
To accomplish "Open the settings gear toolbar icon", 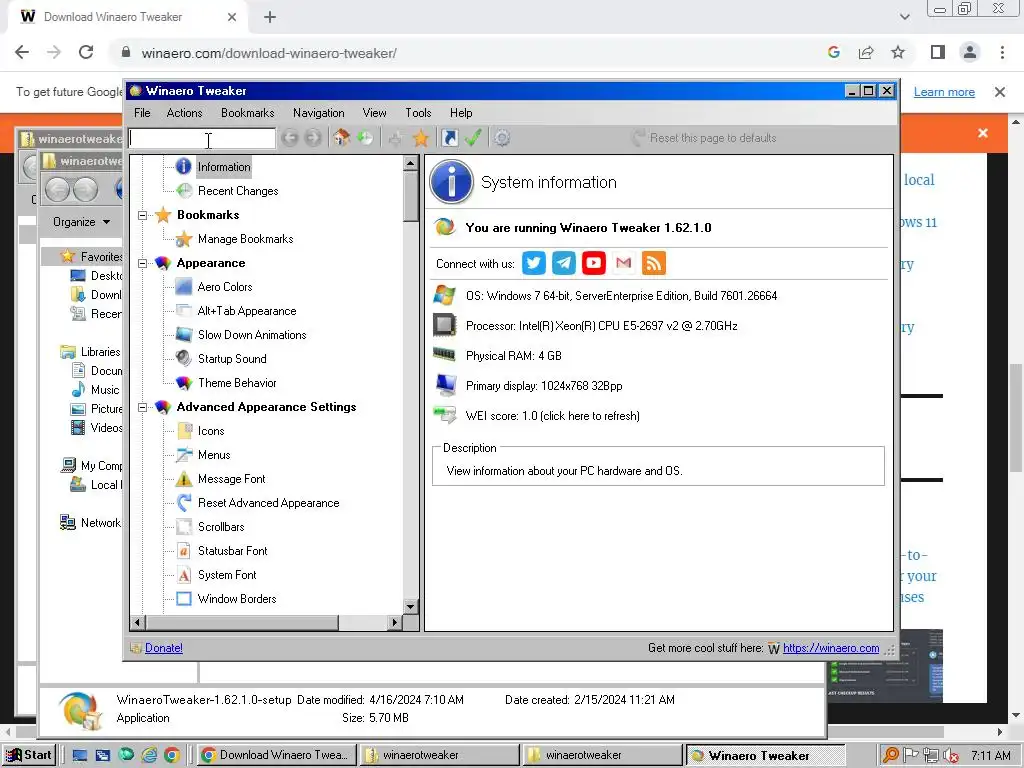I will pos(502,138).
